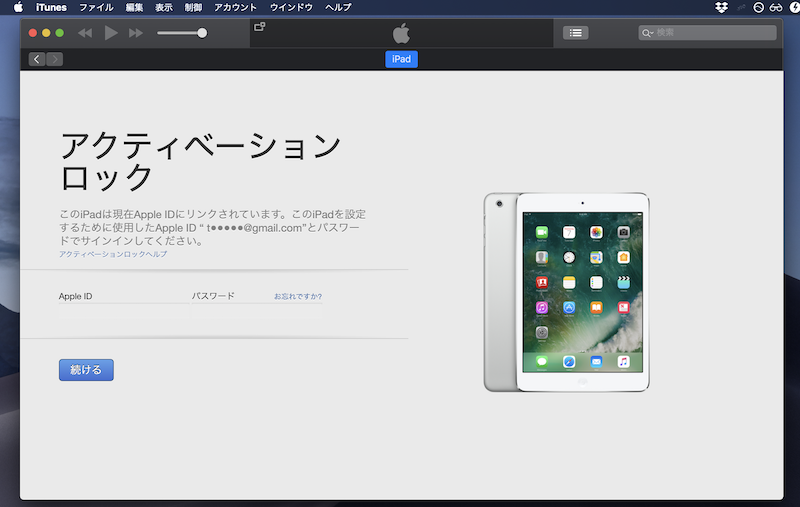Viewport: 800px width, 507px height.
Task: Open the ファイル menu
Action: [x=96, y=7]
